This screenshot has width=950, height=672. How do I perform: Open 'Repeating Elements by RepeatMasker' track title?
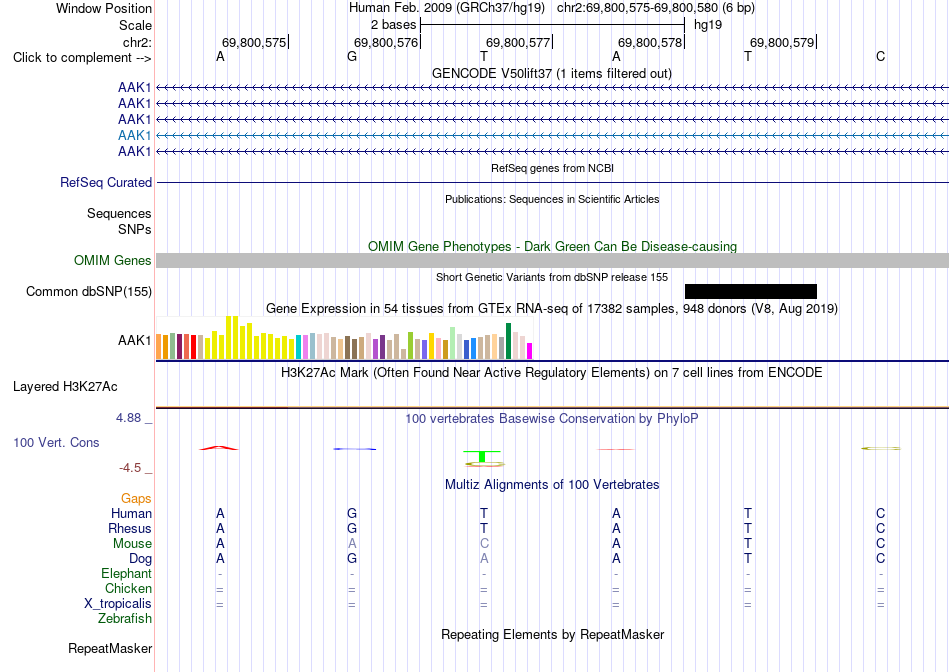coord(552,634)
